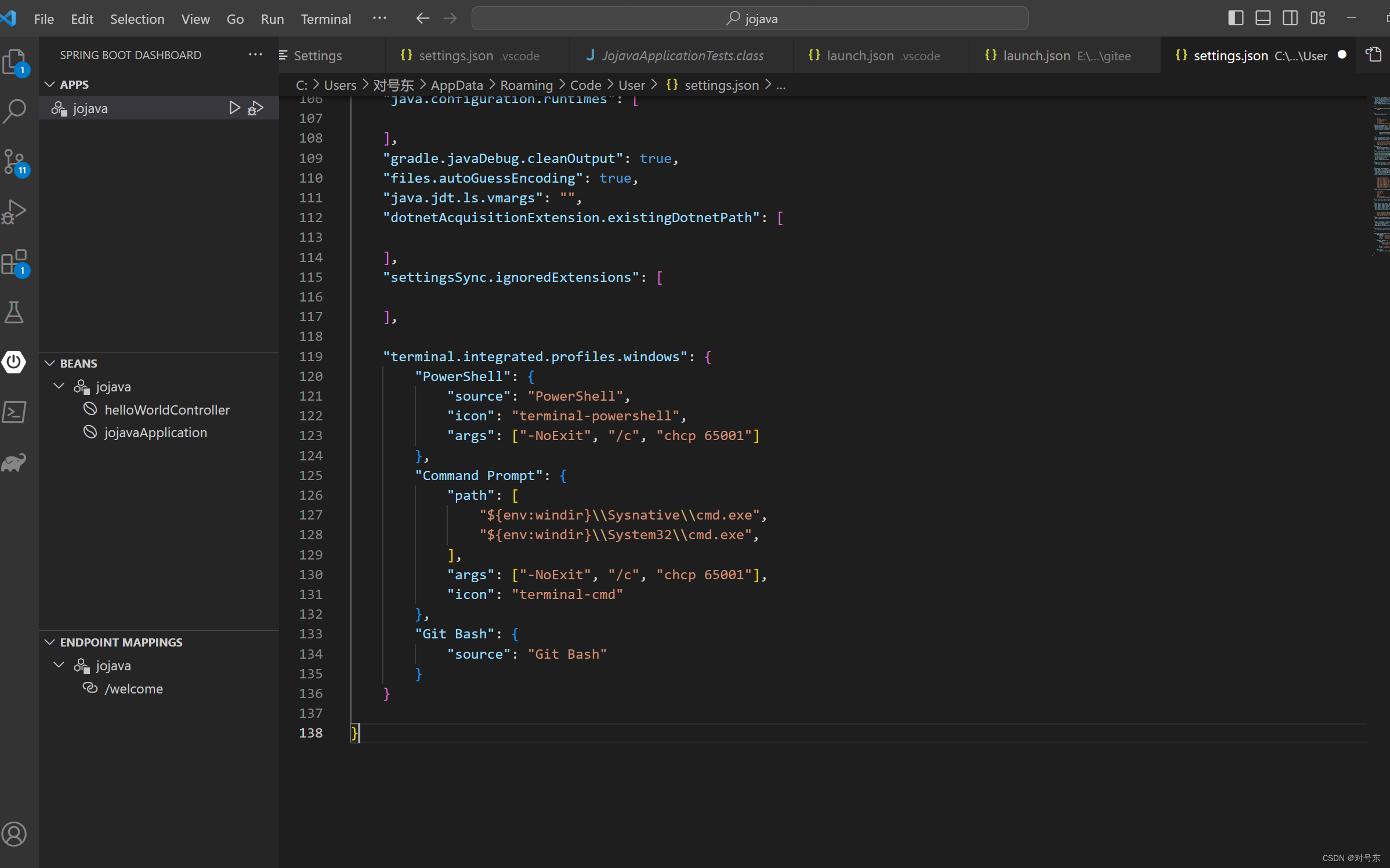Click "terminal.integrated.profiles.windows" key text

point(535,357)
